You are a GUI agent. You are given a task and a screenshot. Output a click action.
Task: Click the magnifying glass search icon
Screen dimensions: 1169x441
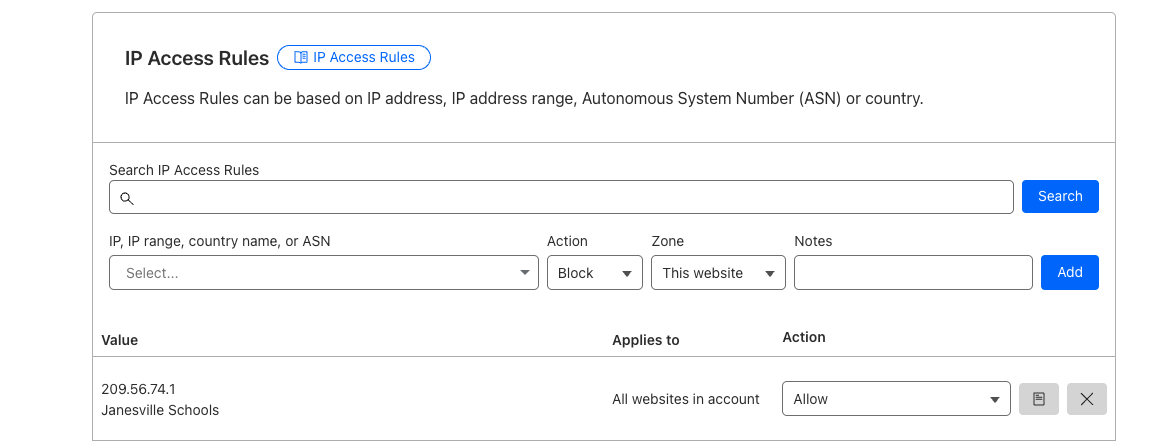[127, 198]
